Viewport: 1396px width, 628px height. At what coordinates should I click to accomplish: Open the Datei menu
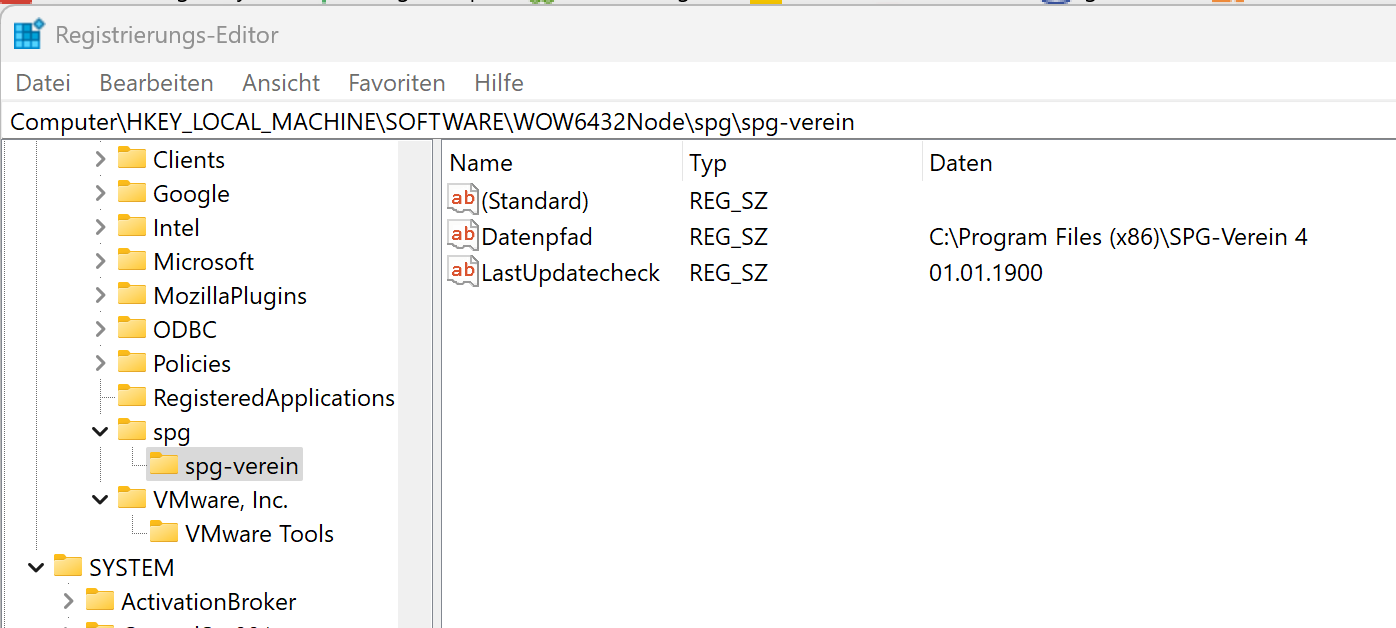[x=43, y=83]
